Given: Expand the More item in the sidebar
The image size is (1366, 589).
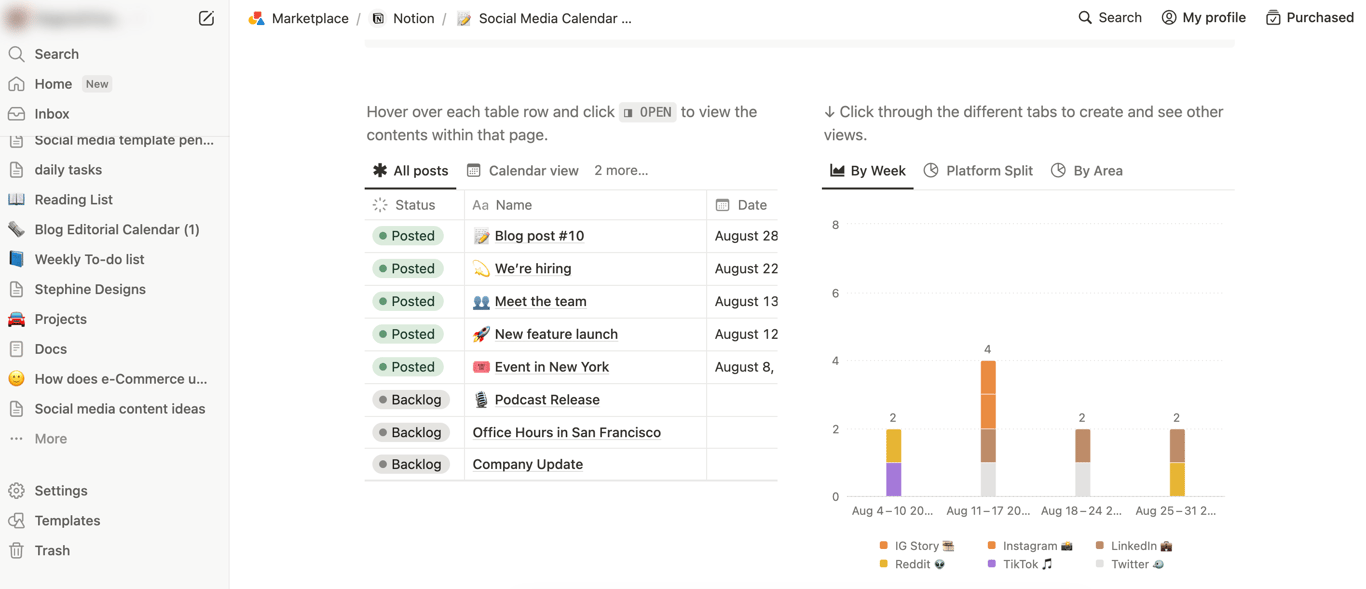Looking at the screenshot, I should pyautogui.click(x=50, y=438).
